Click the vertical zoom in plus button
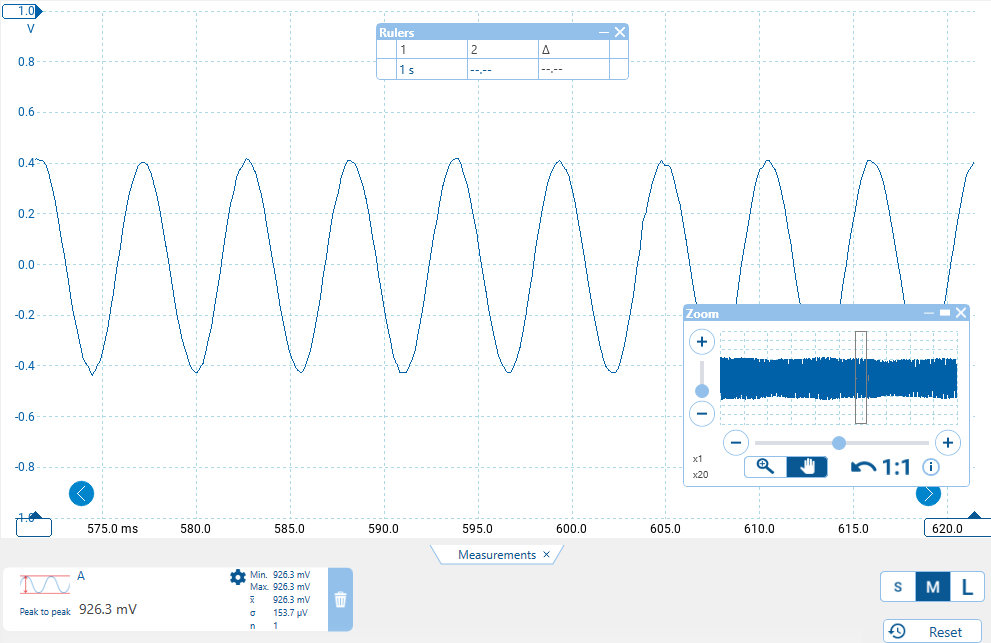 [702, 343]
